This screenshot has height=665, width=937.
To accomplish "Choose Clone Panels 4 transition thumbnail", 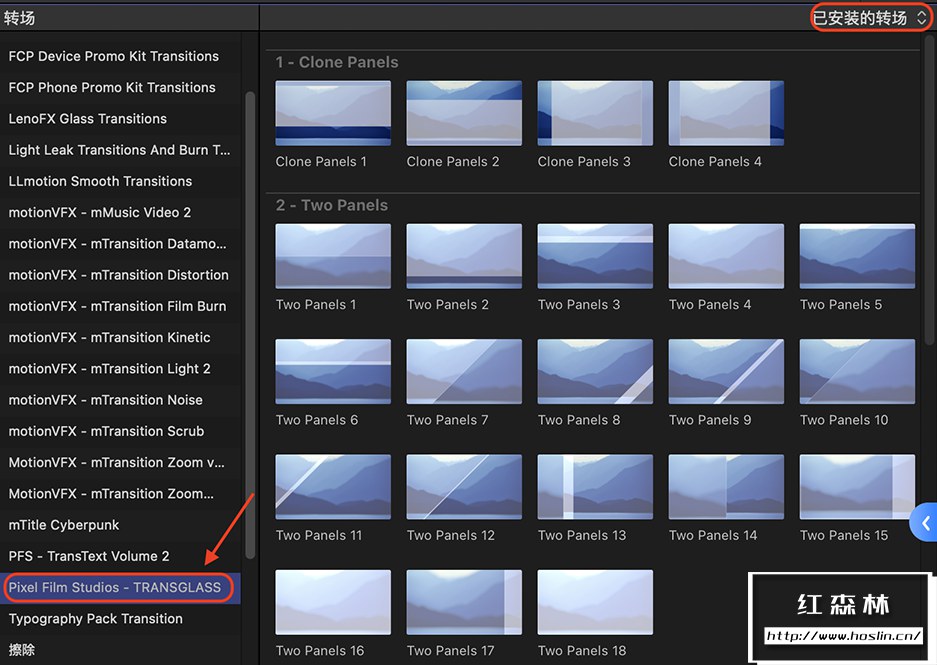I will [x=726, y=113].
